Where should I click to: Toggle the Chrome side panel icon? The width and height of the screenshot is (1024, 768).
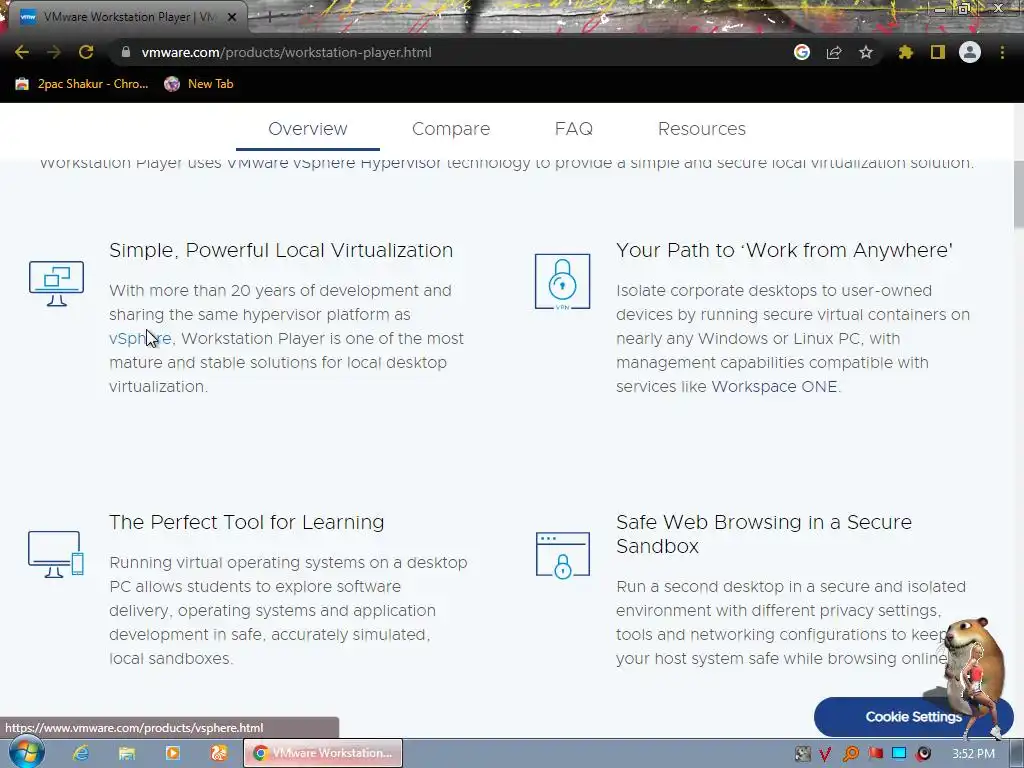(x=938, y=52)
